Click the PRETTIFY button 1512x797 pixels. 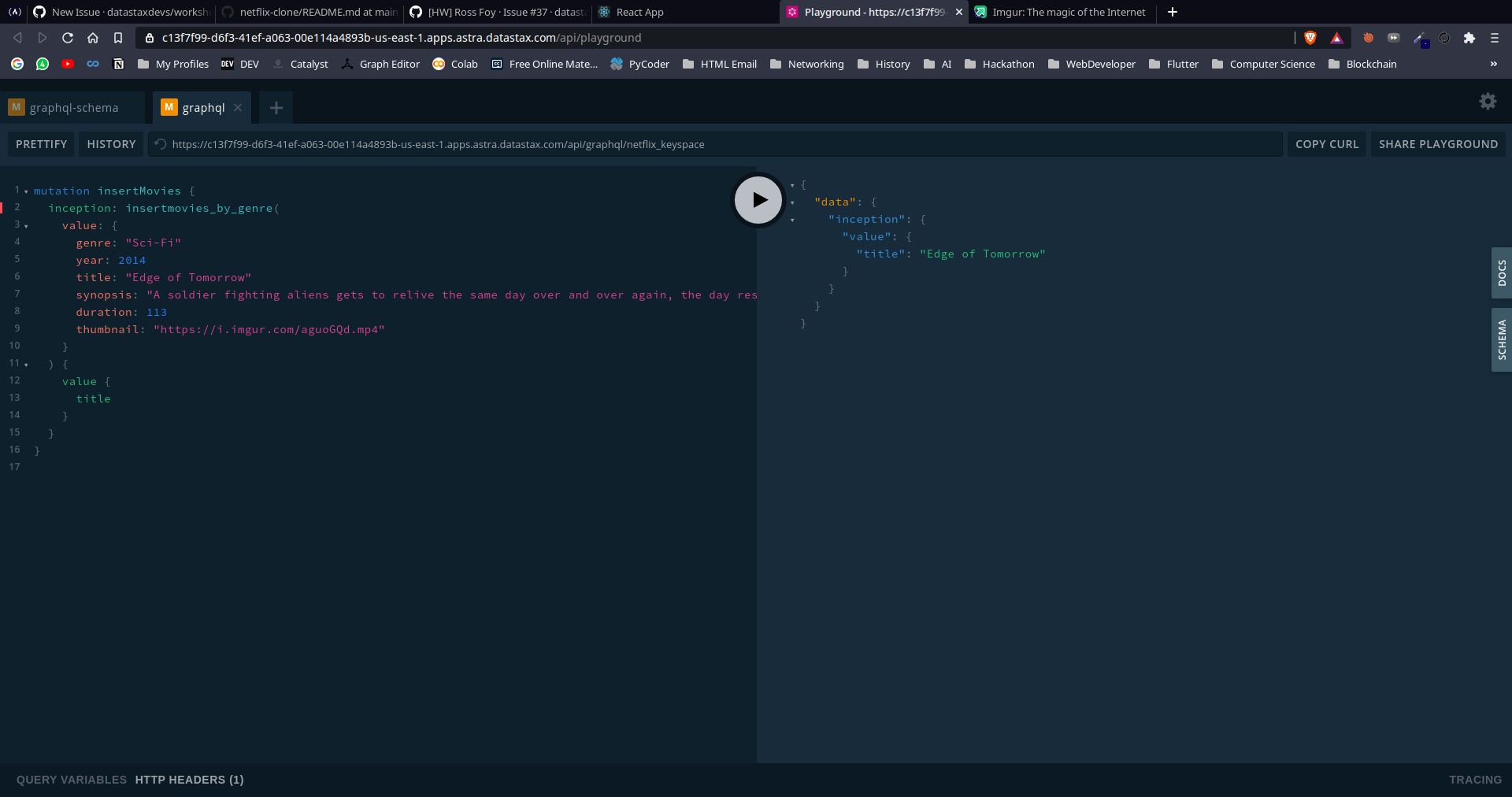coord(40,143)
